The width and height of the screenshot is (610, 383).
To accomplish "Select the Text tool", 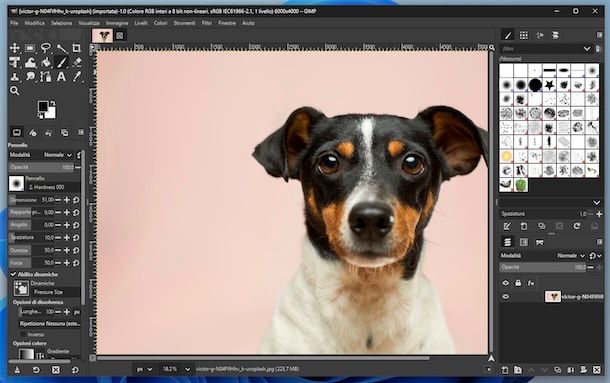I will 61,77.
